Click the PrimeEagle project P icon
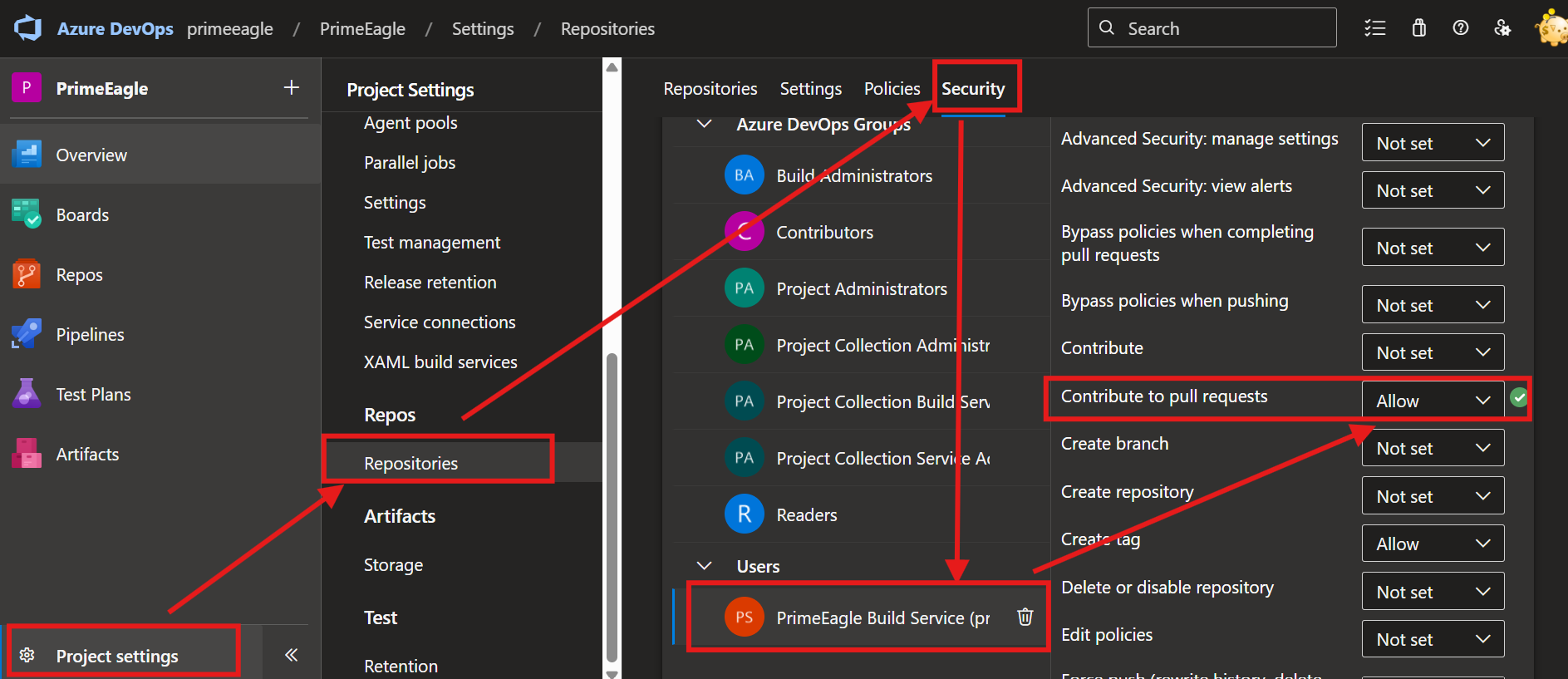This screenshot has width=1568, height=679. coord(27,87)
